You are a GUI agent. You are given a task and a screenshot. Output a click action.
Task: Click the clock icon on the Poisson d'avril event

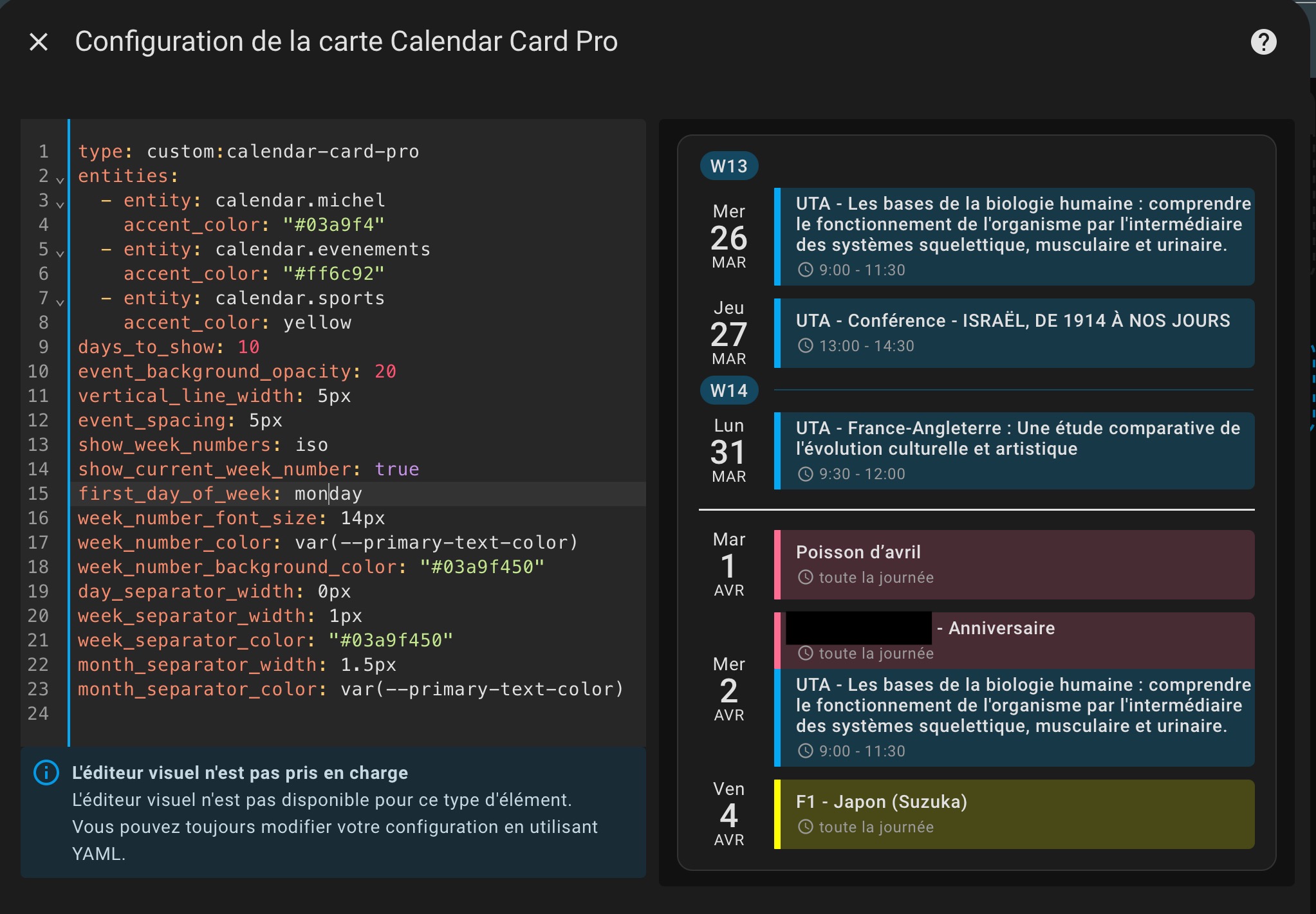point(805,577)
